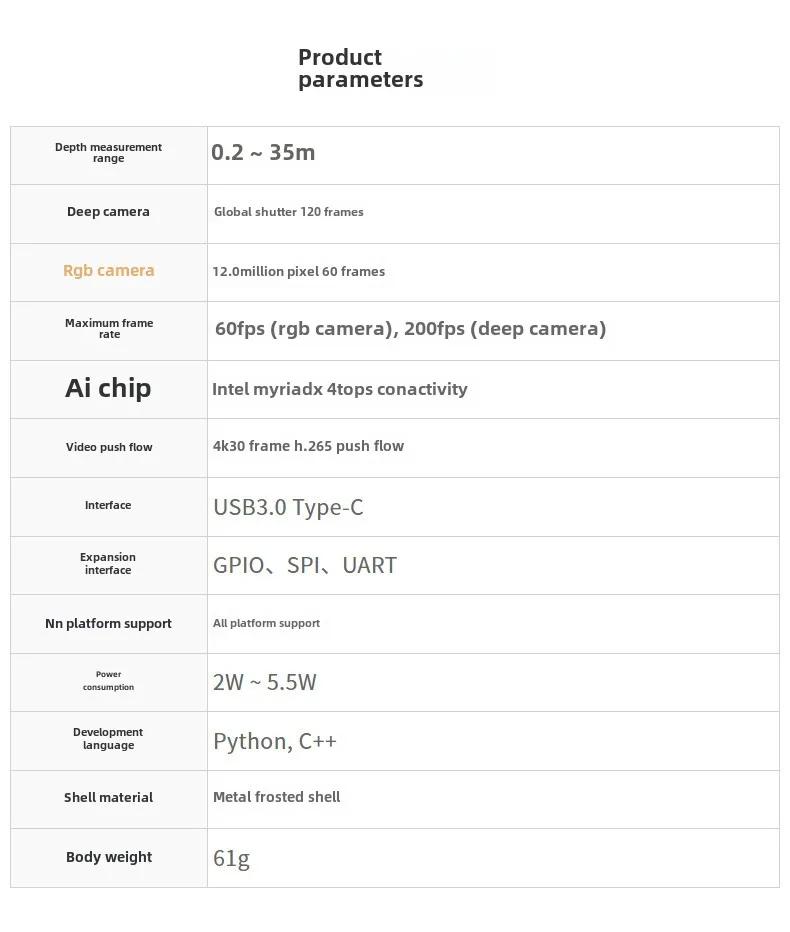Select "Global shutter 120 frames" text
Image resolution: width=790 pixels, height=932 pixels.
coord(288,212)
